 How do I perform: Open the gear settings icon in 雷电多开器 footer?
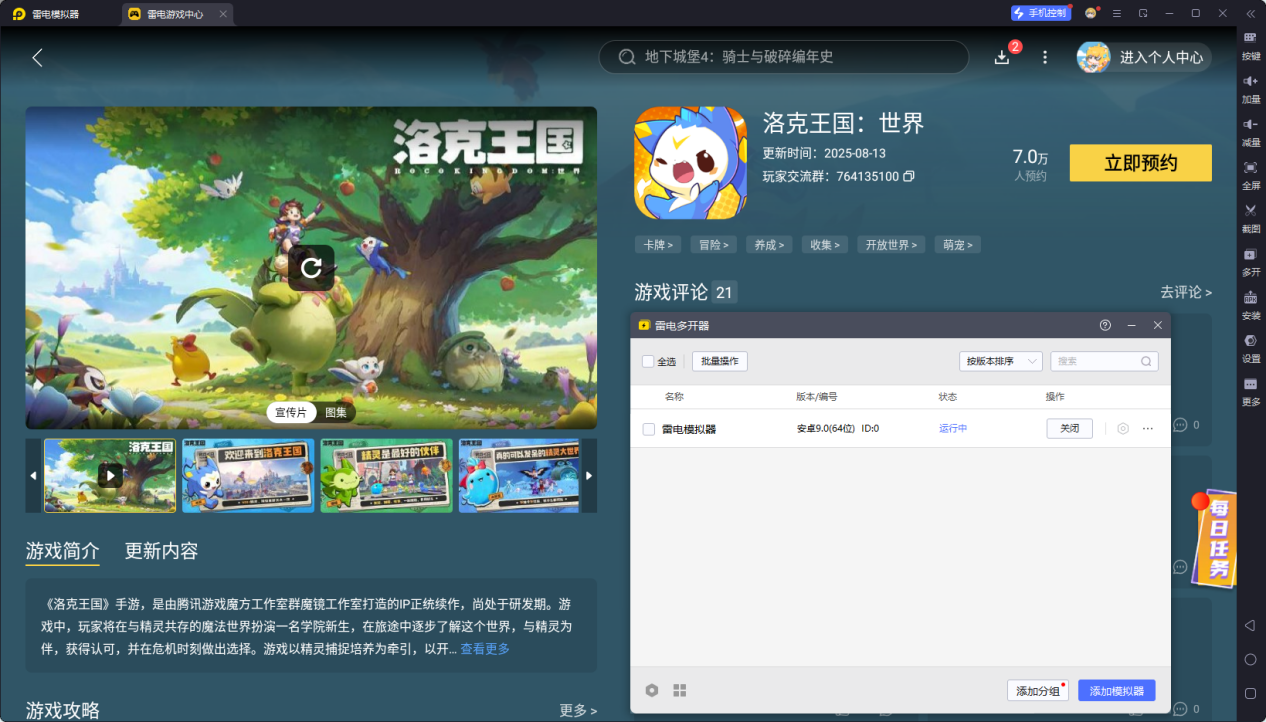(652, 690)
